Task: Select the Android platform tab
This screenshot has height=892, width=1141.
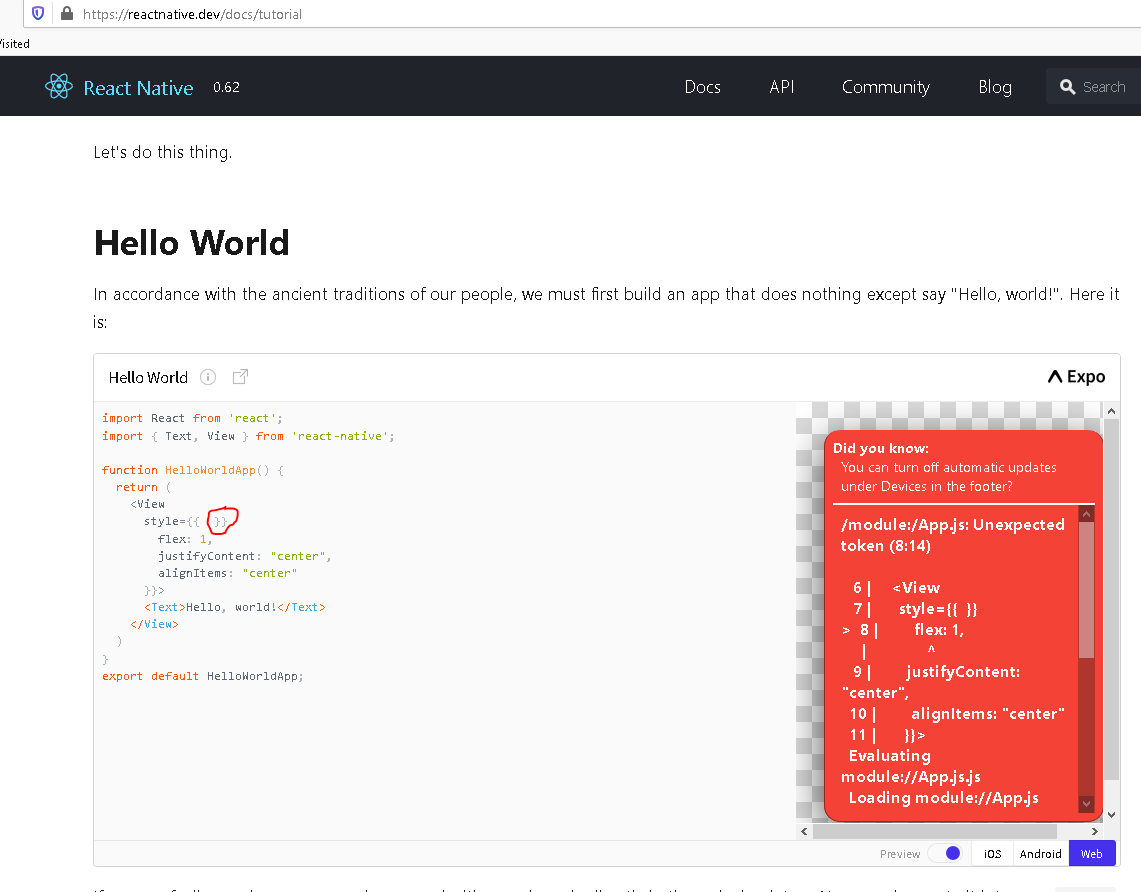Action: coord(1041,853)
